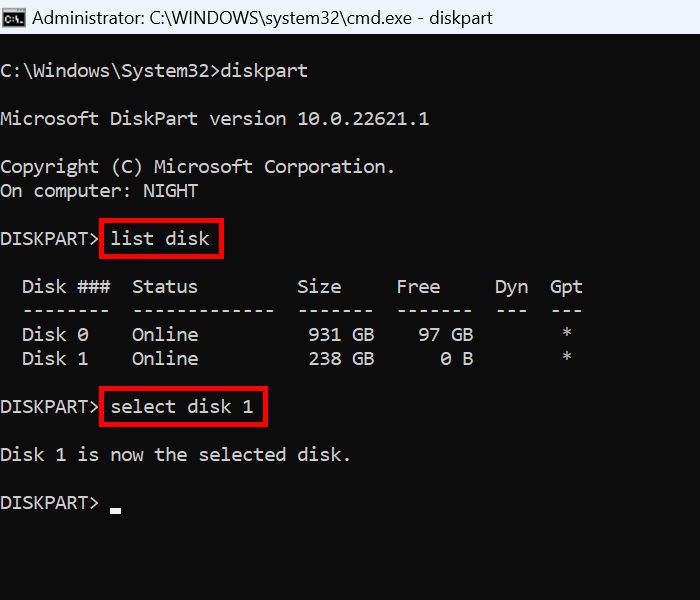
Task: Click the window title 'Administrator: C:\WINDOWS\system32\cmd.exe - diskpart'
Action: [x=262, y=18]
